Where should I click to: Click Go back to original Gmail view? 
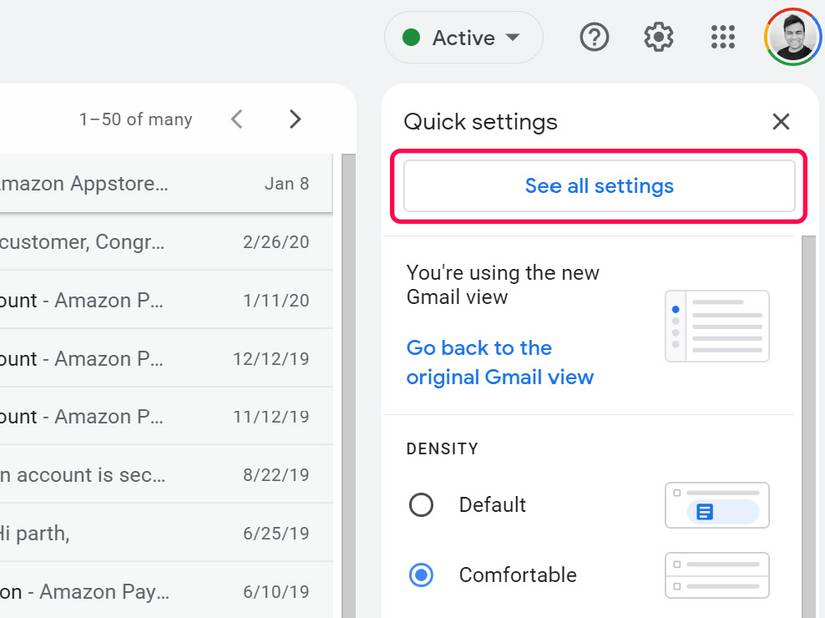tap(499, 362)
